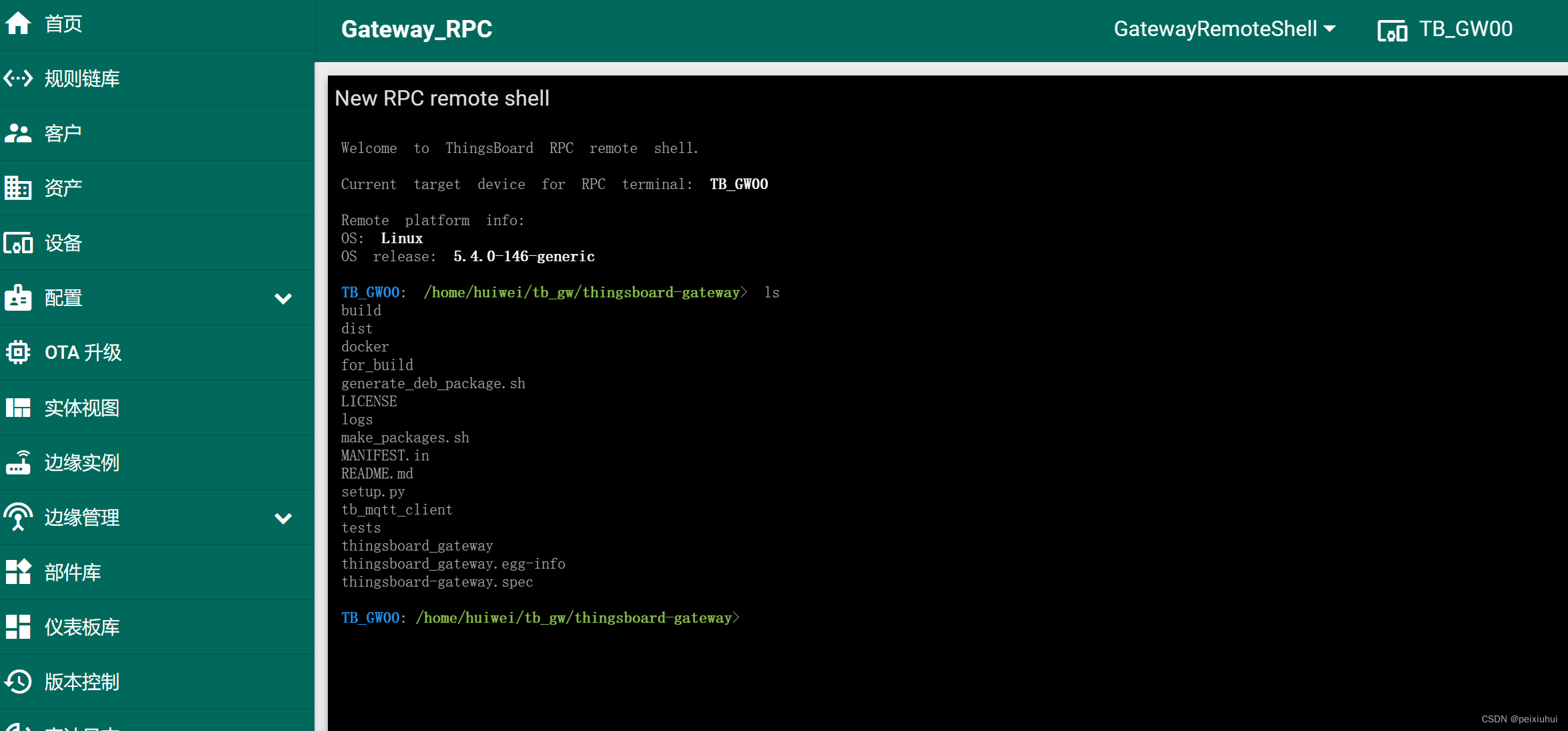
Task: Click the 部件库 widget library icon
Action: coord(19,572)
